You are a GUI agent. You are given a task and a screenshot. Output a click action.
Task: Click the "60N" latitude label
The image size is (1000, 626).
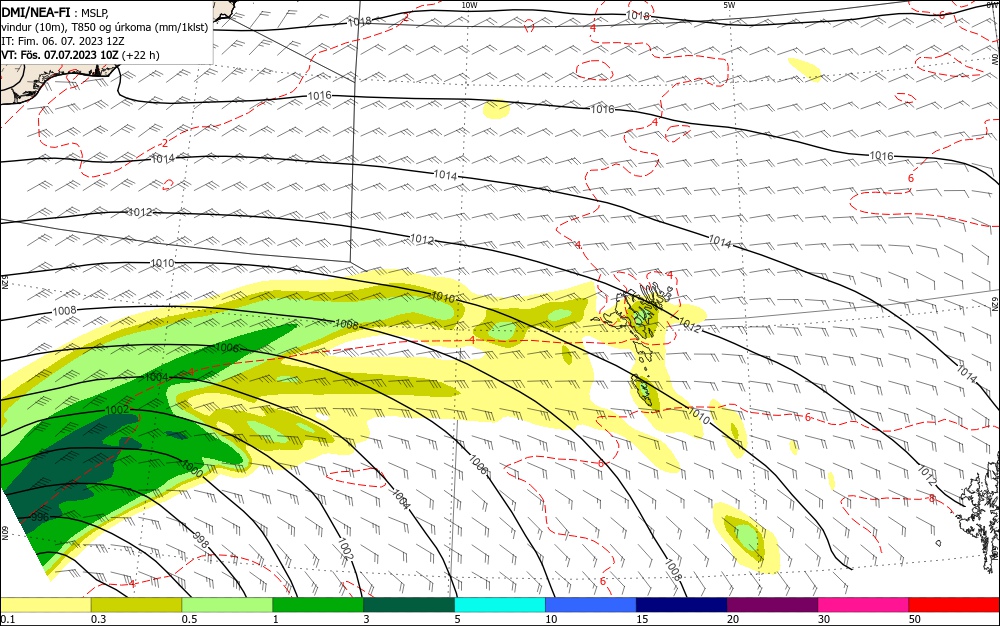point(4,533)
